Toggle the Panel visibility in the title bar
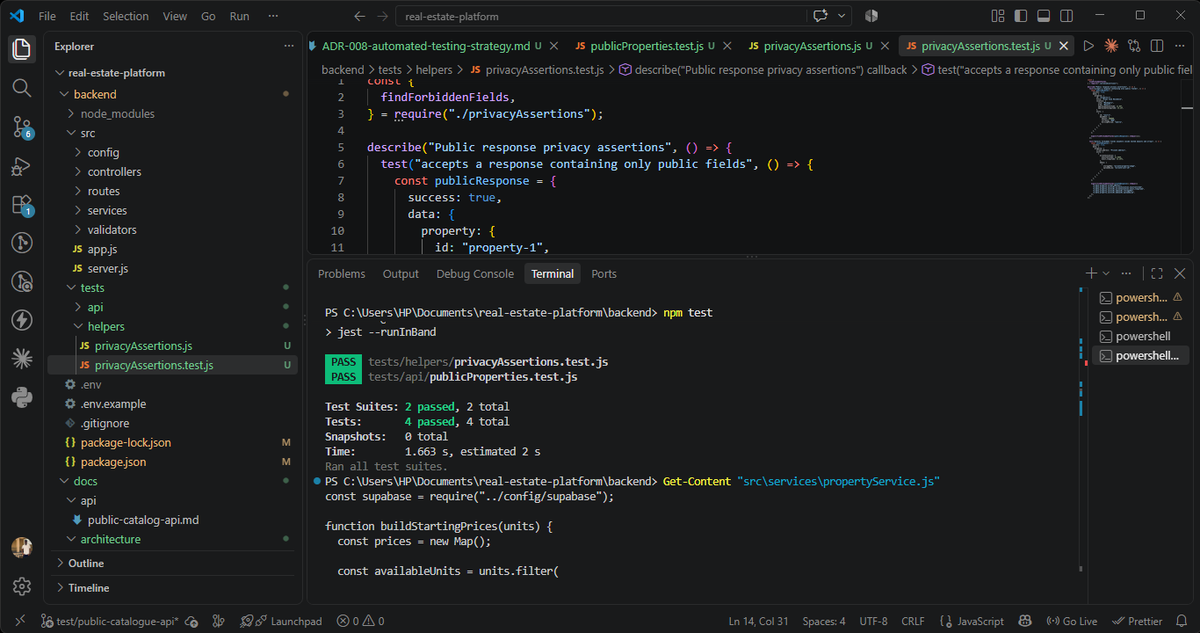The width and height of the screenshot is (1200, 633). click(x=1043, y=16)
